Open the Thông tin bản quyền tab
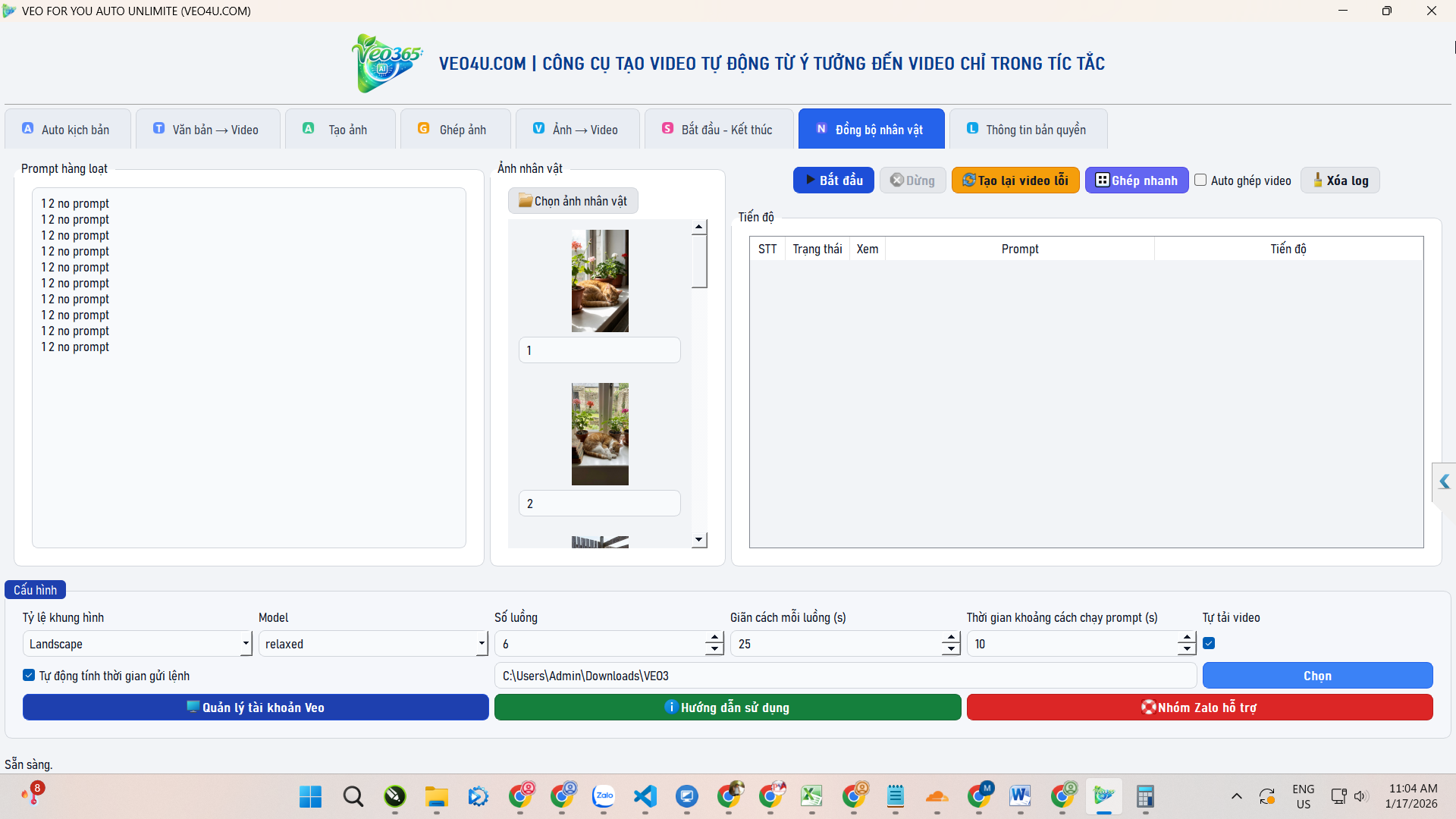Image resolution: width=1456 pixels, height=819 pixels. point(1028,129)
